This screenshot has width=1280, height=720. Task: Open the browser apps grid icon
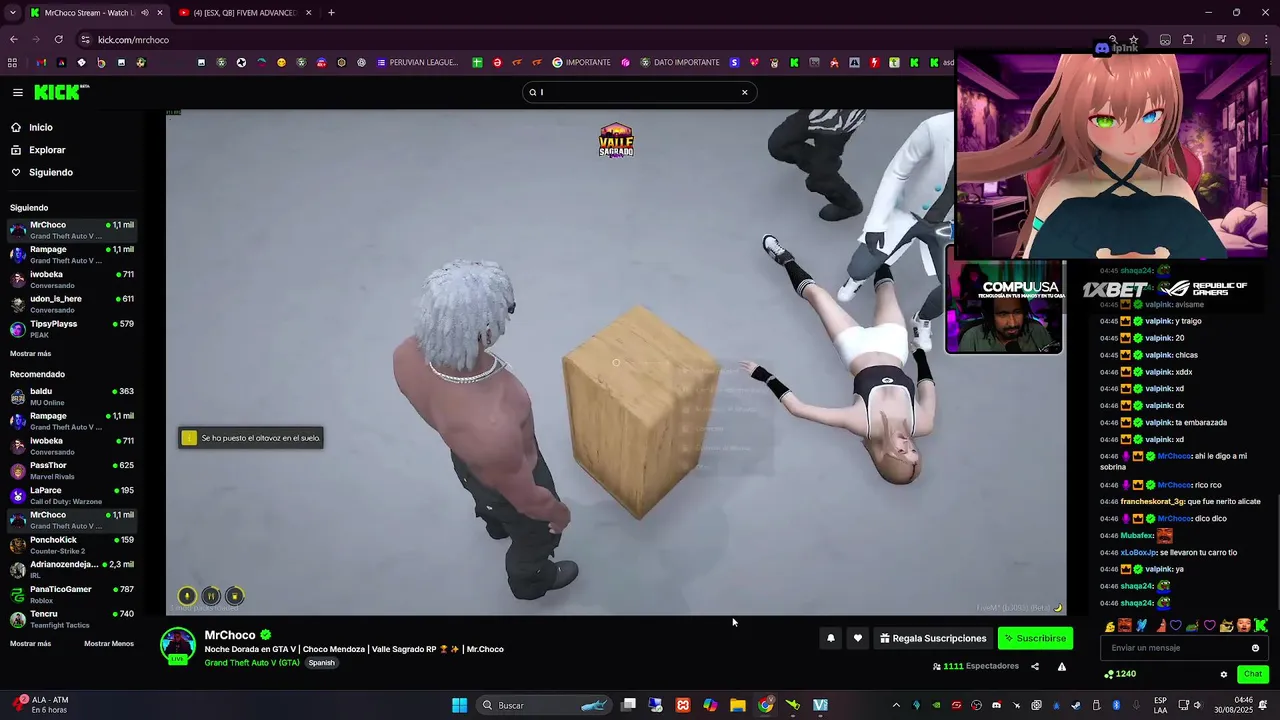(12, 62)
